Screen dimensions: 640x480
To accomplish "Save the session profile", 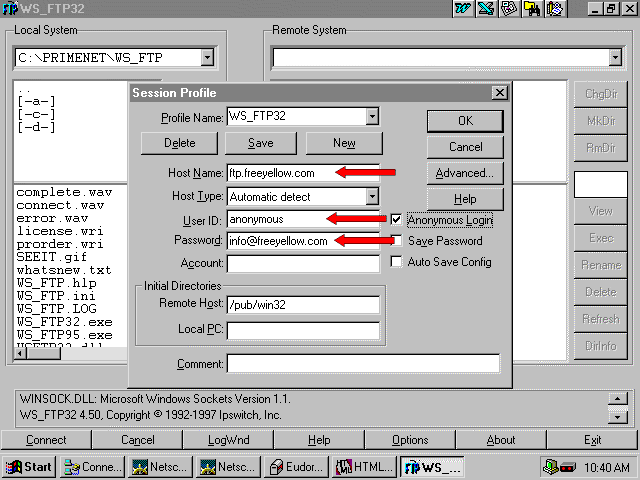I will click(261, 143).
